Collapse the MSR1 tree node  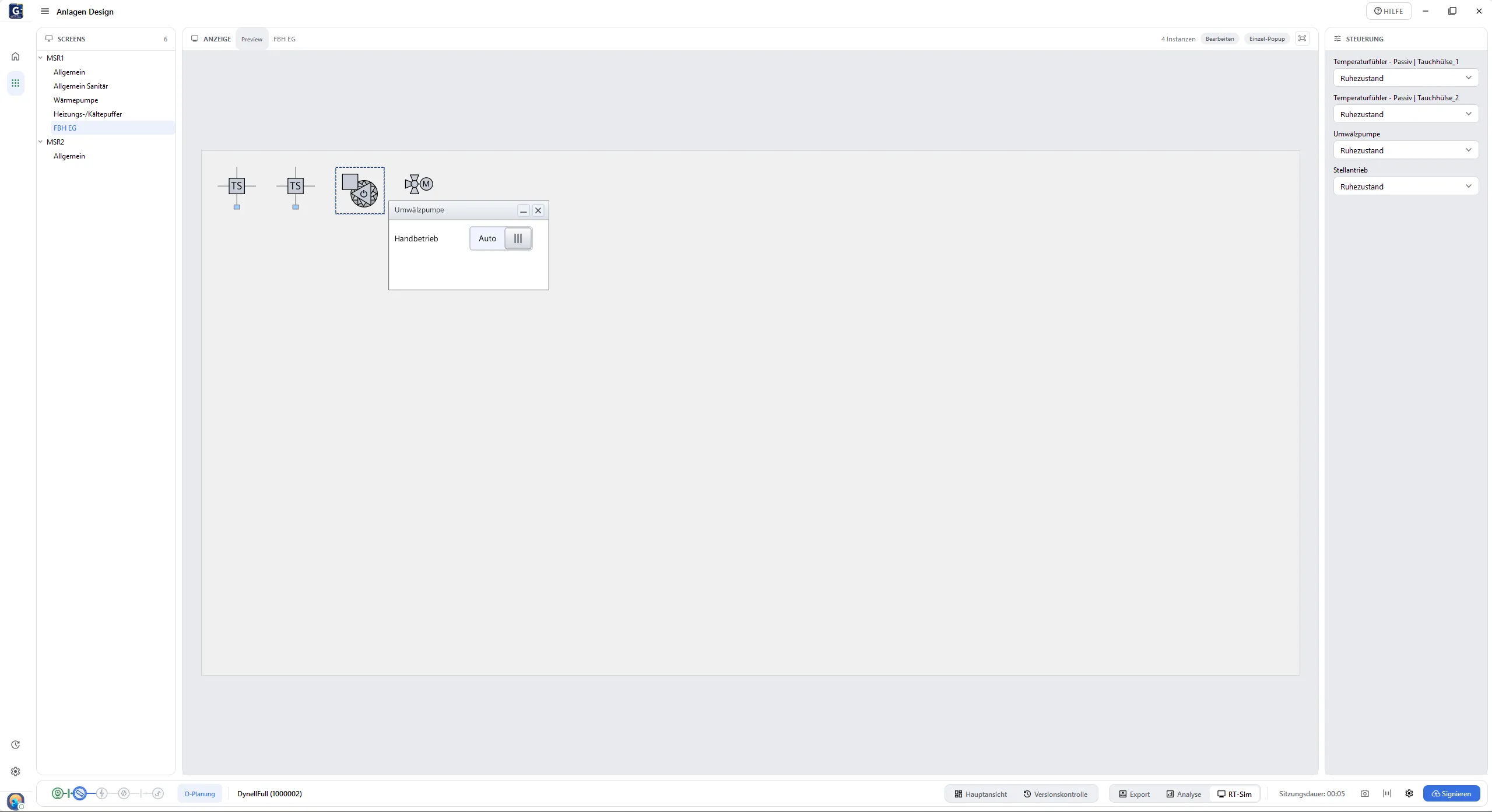click(x=41, y=58)
